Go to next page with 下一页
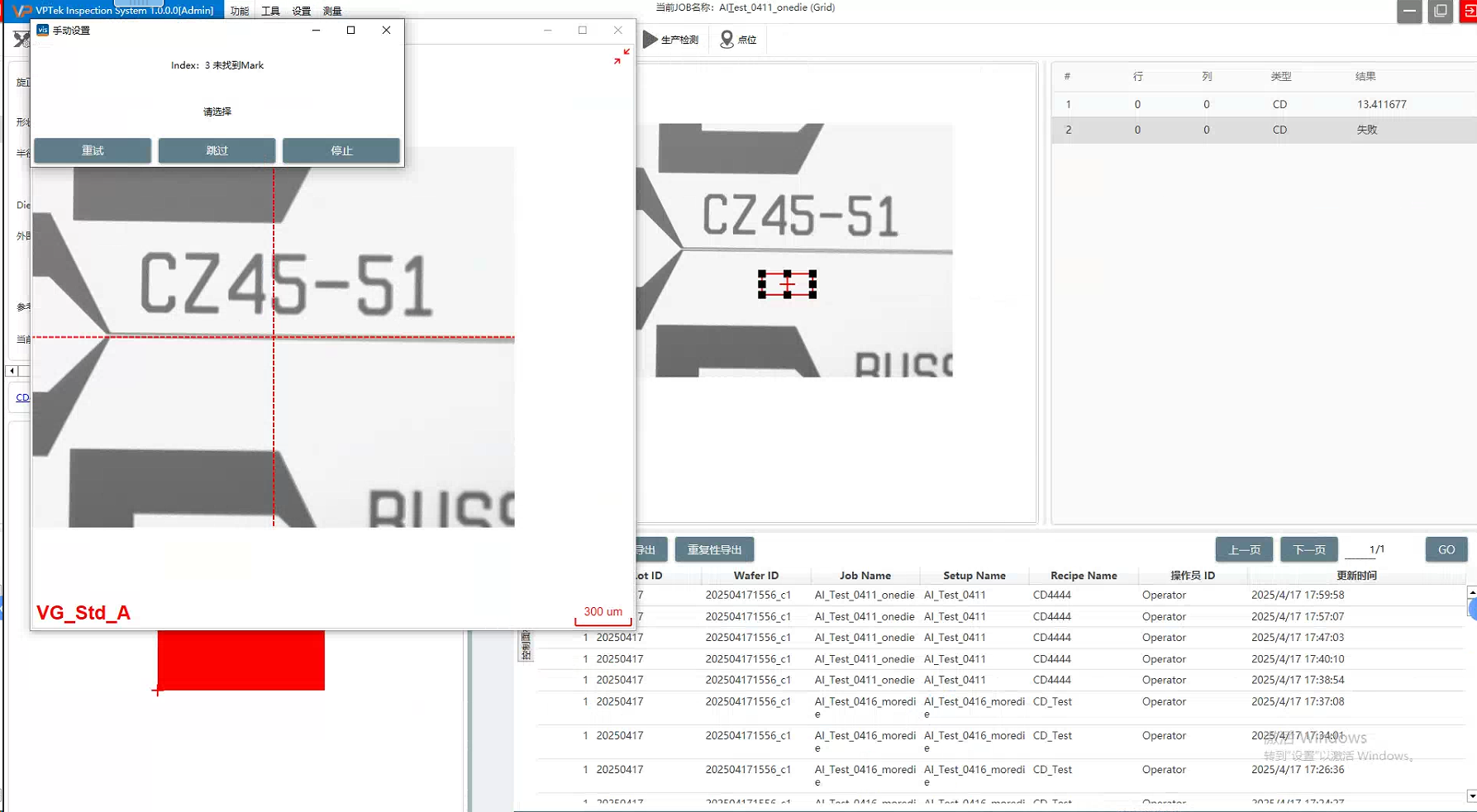This screenshot has height=812, width=1477. point(1309,549)
